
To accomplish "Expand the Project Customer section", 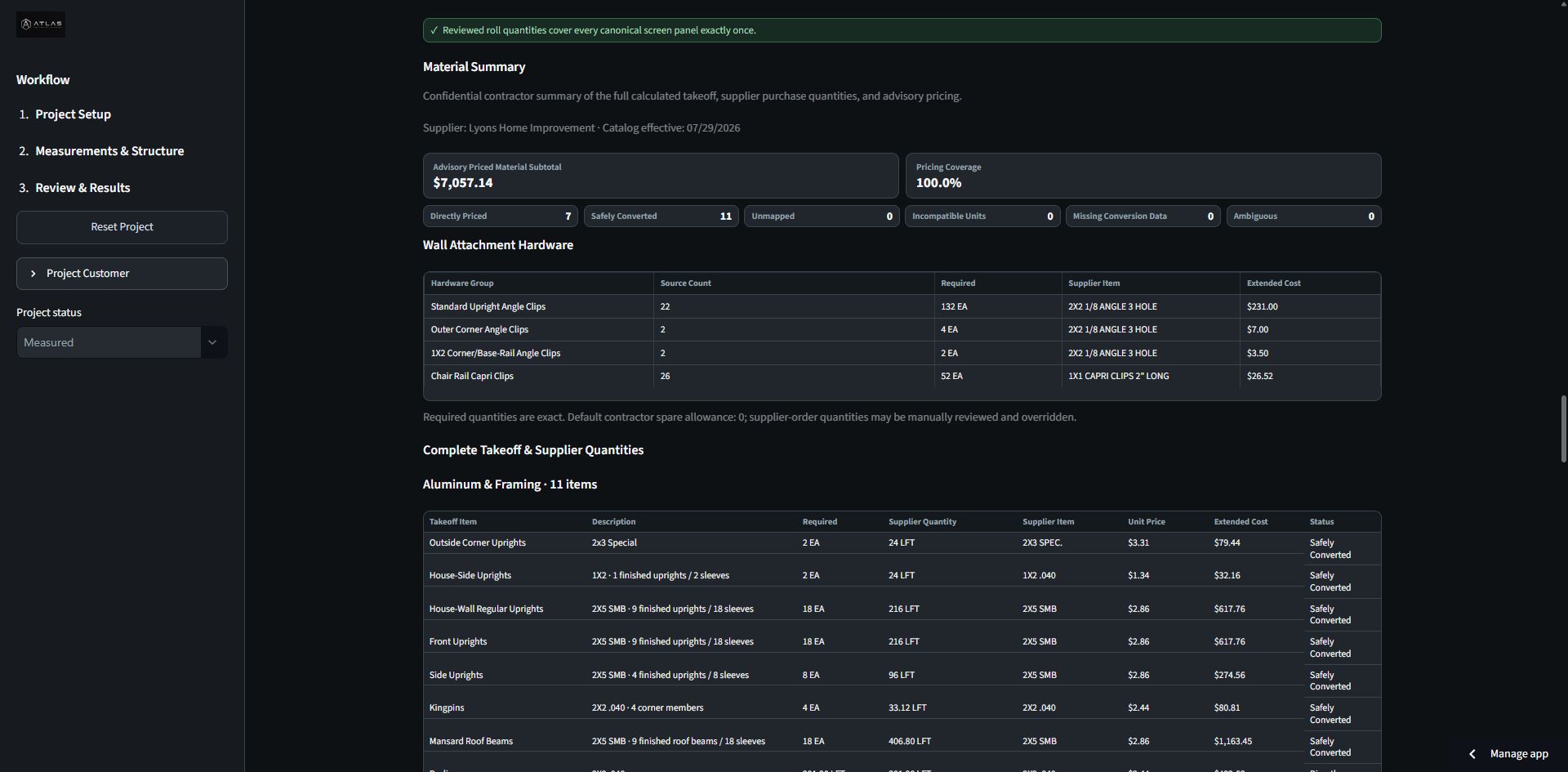I will 122,274.
